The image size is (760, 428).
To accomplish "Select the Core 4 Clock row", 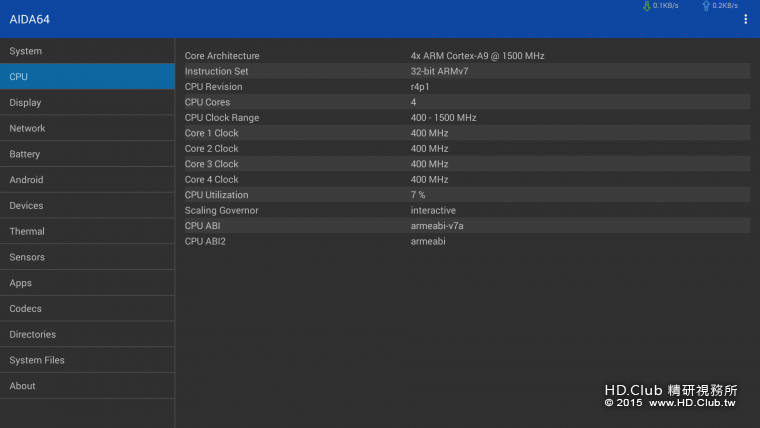I will coord(467,179).
